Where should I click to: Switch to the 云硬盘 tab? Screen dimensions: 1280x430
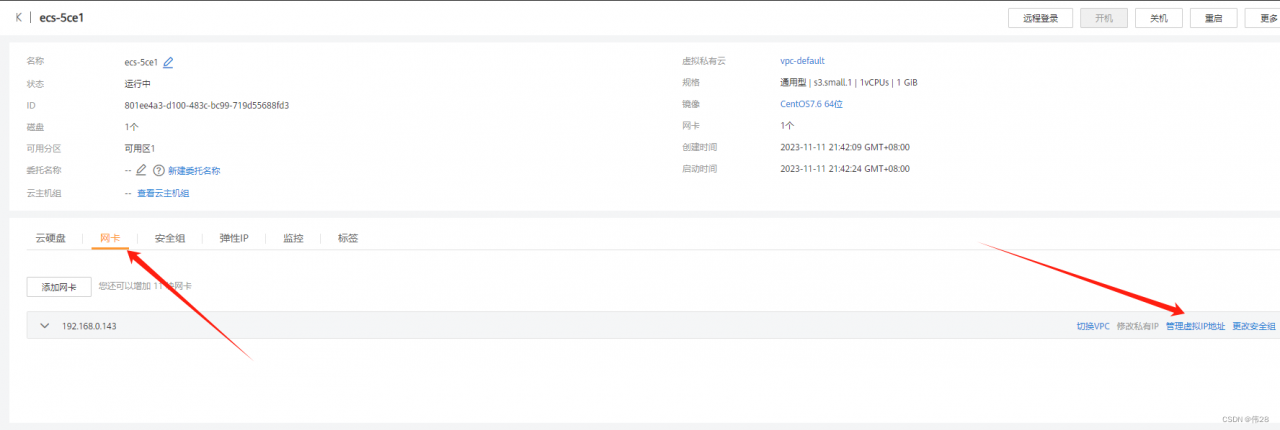50,238
